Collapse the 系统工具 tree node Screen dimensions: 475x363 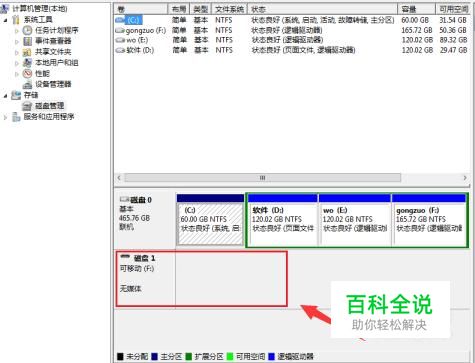click(x=6, y=20)
